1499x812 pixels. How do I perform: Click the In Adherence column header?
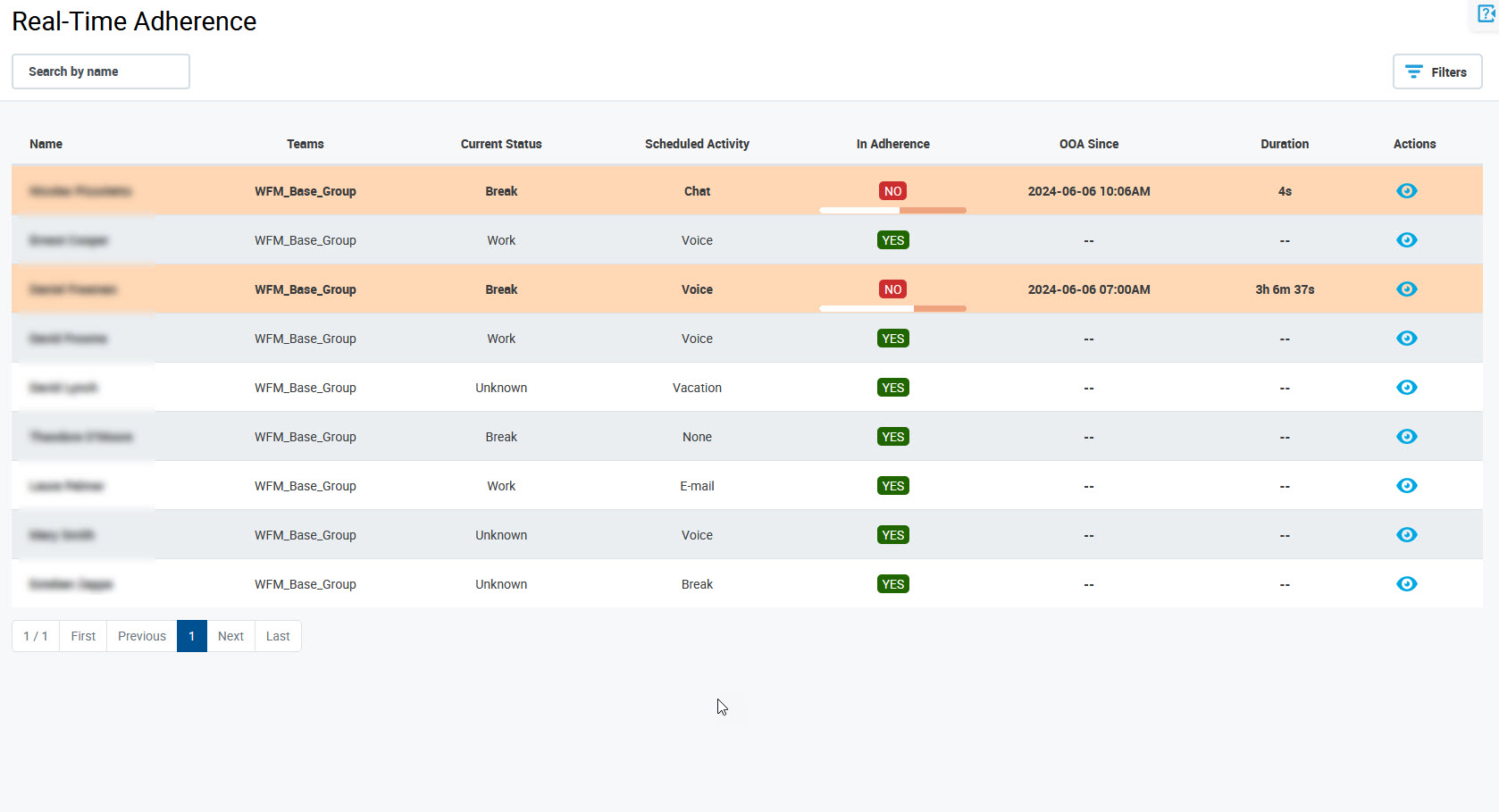tap(892, 144)
